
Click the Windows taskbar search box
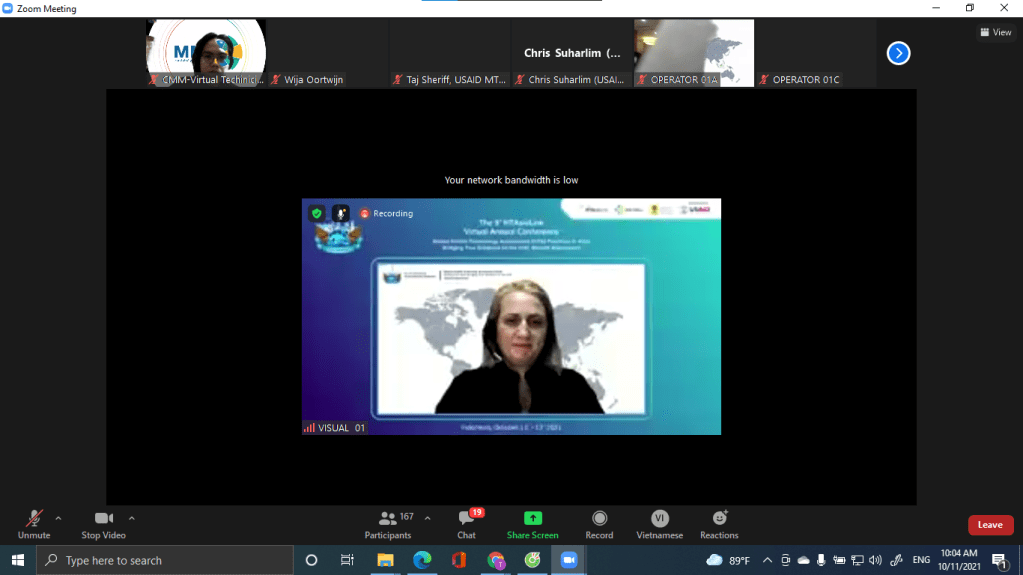[x=165, y=560]
